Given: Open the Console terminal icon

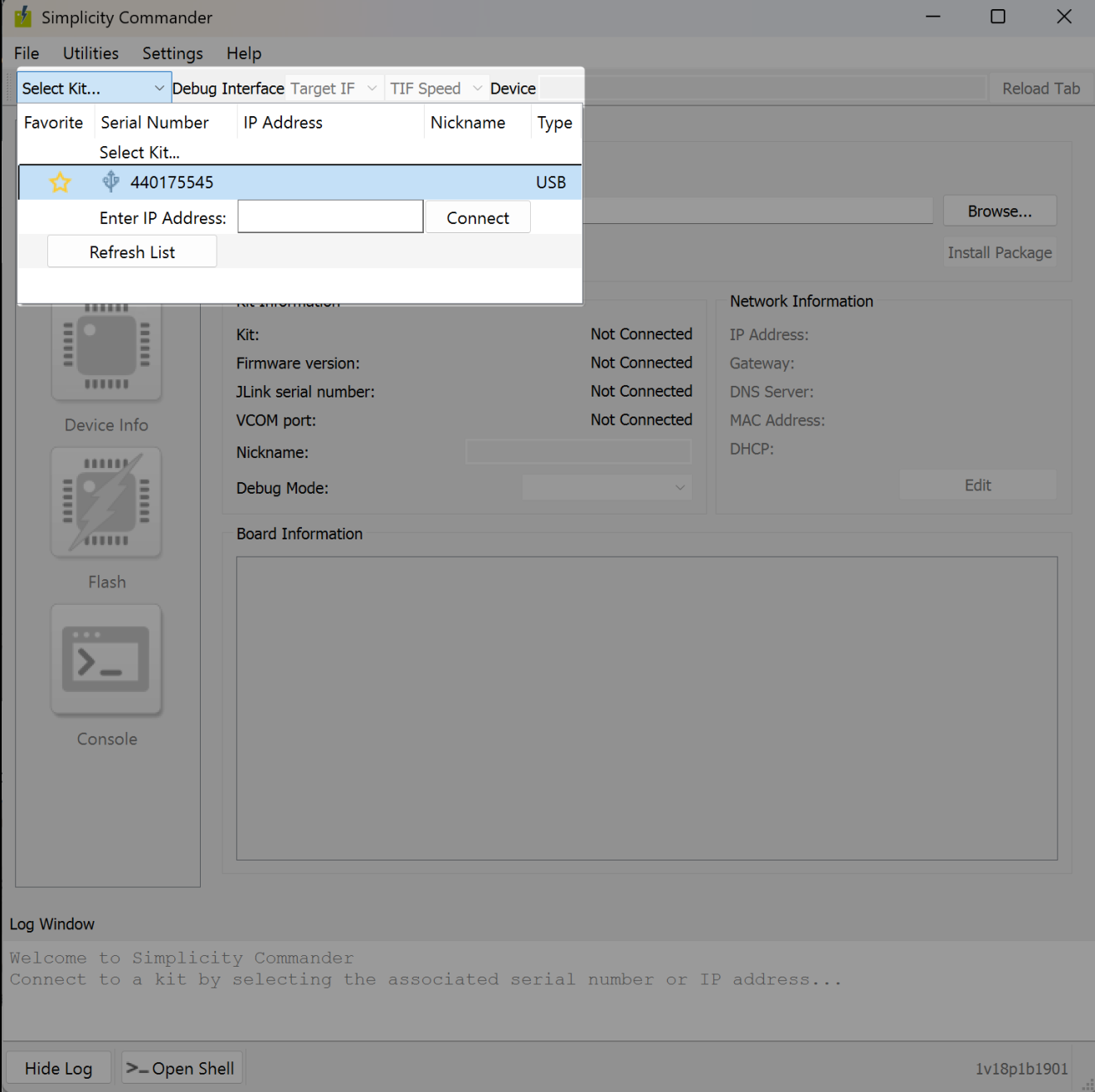Looking at the screenshot, I should click(x=106, y=661).
